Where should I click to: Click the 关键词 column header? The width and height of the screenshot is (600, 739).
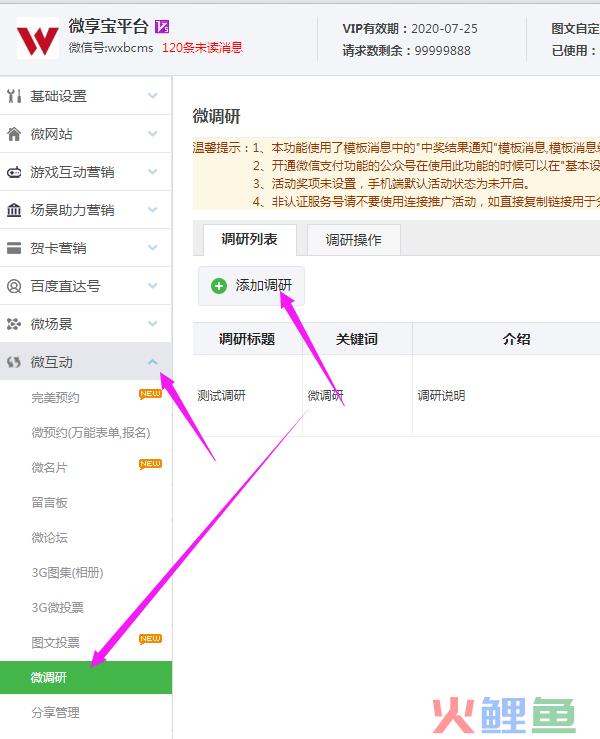coord(357,339)
